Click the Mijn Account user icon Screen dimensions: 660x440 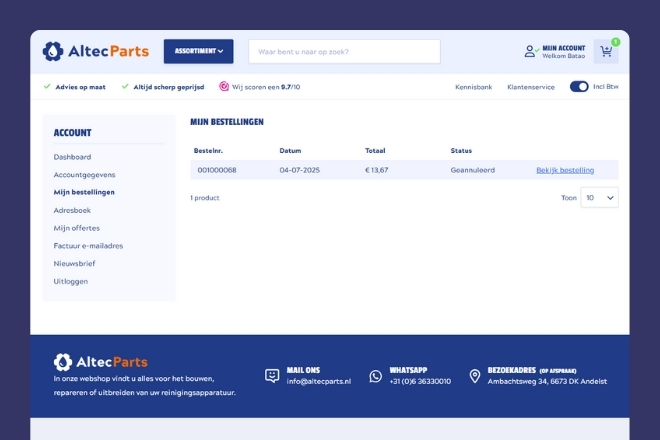pyautogui.click(x=530, y=51)
